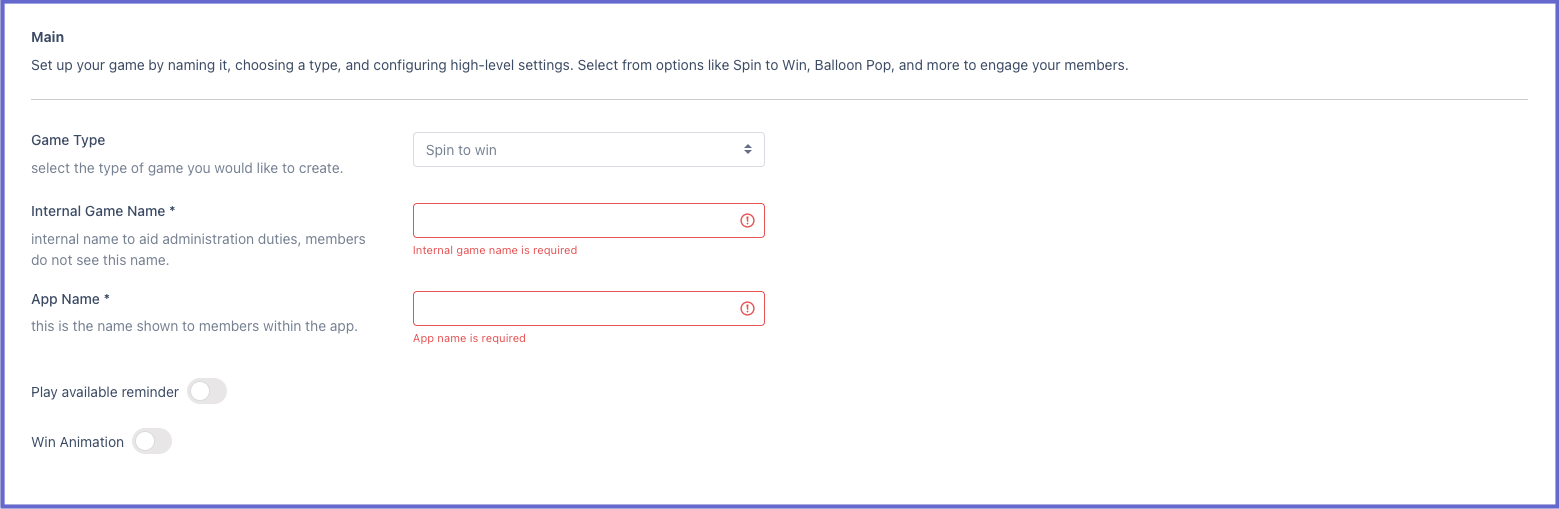Click the error icon inside App Name field
1559x509 pixels.
tap(747, 308)
